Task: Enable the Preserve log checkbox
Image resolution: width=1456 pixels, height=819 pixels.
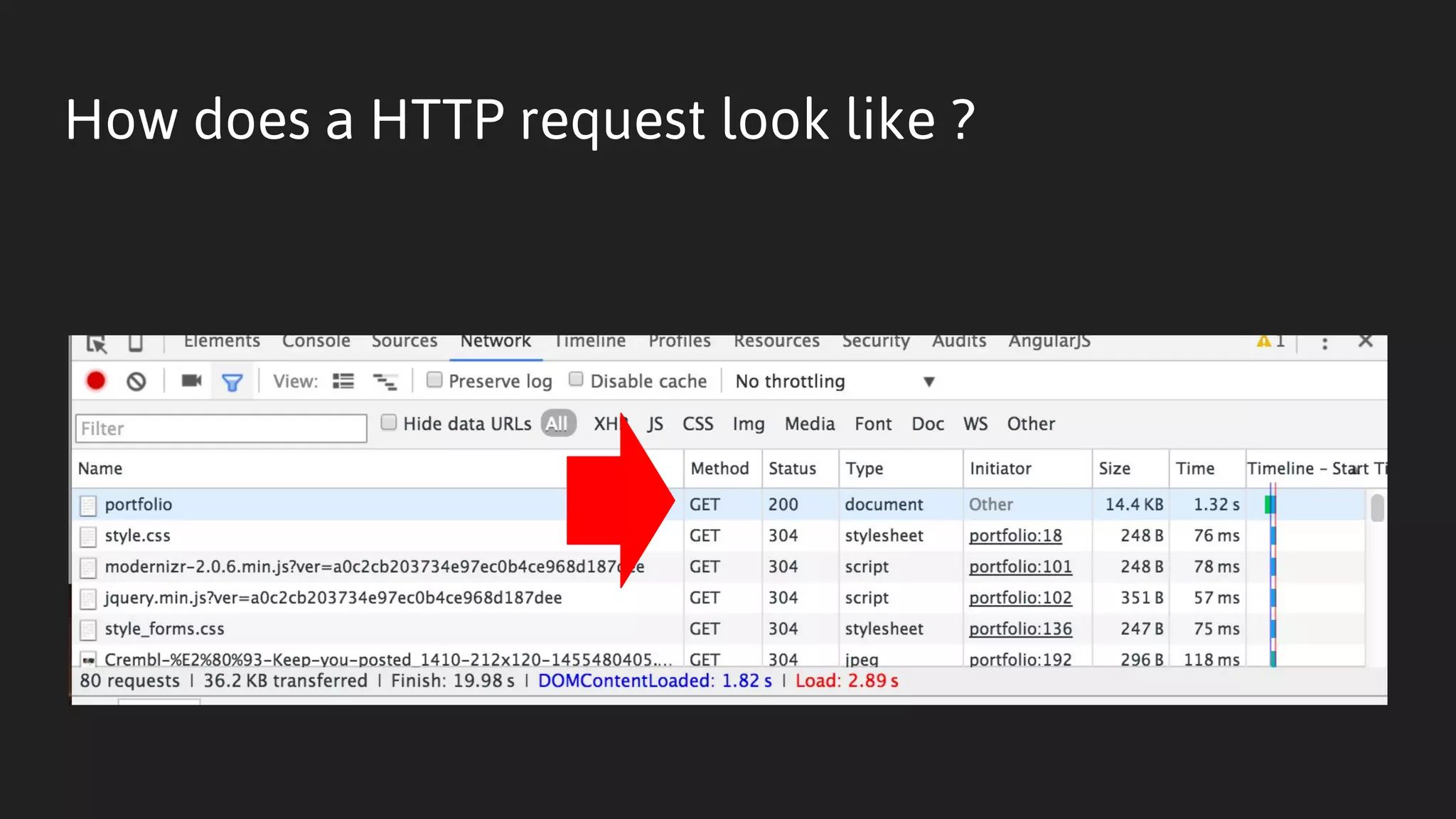Action: coord(434,380)
